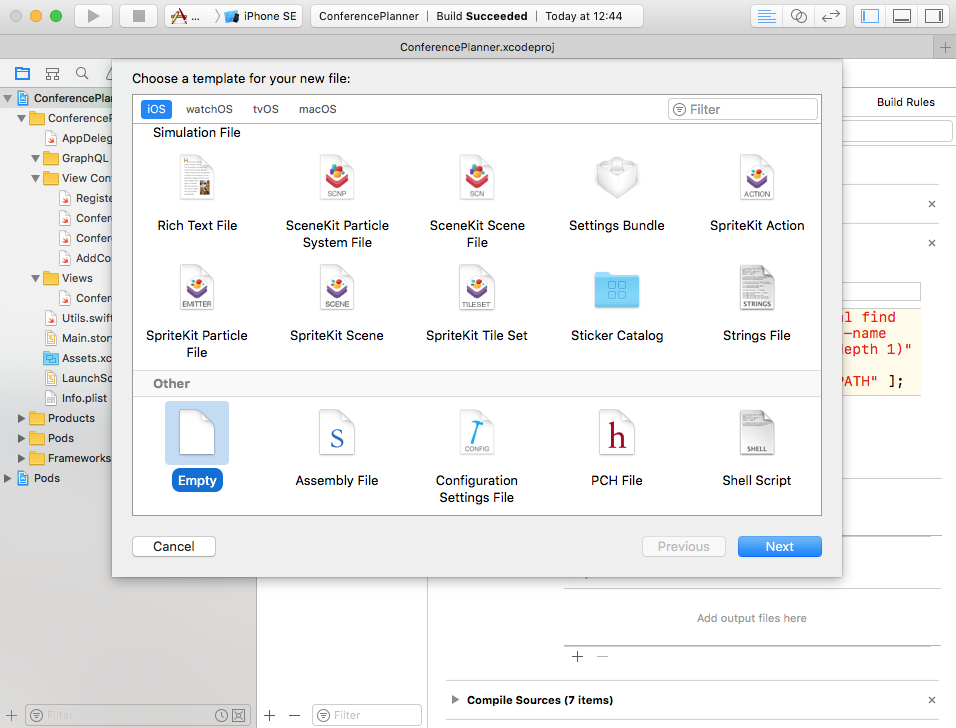
Task: Select the Rich Text File template
Action: click(197, 194)
